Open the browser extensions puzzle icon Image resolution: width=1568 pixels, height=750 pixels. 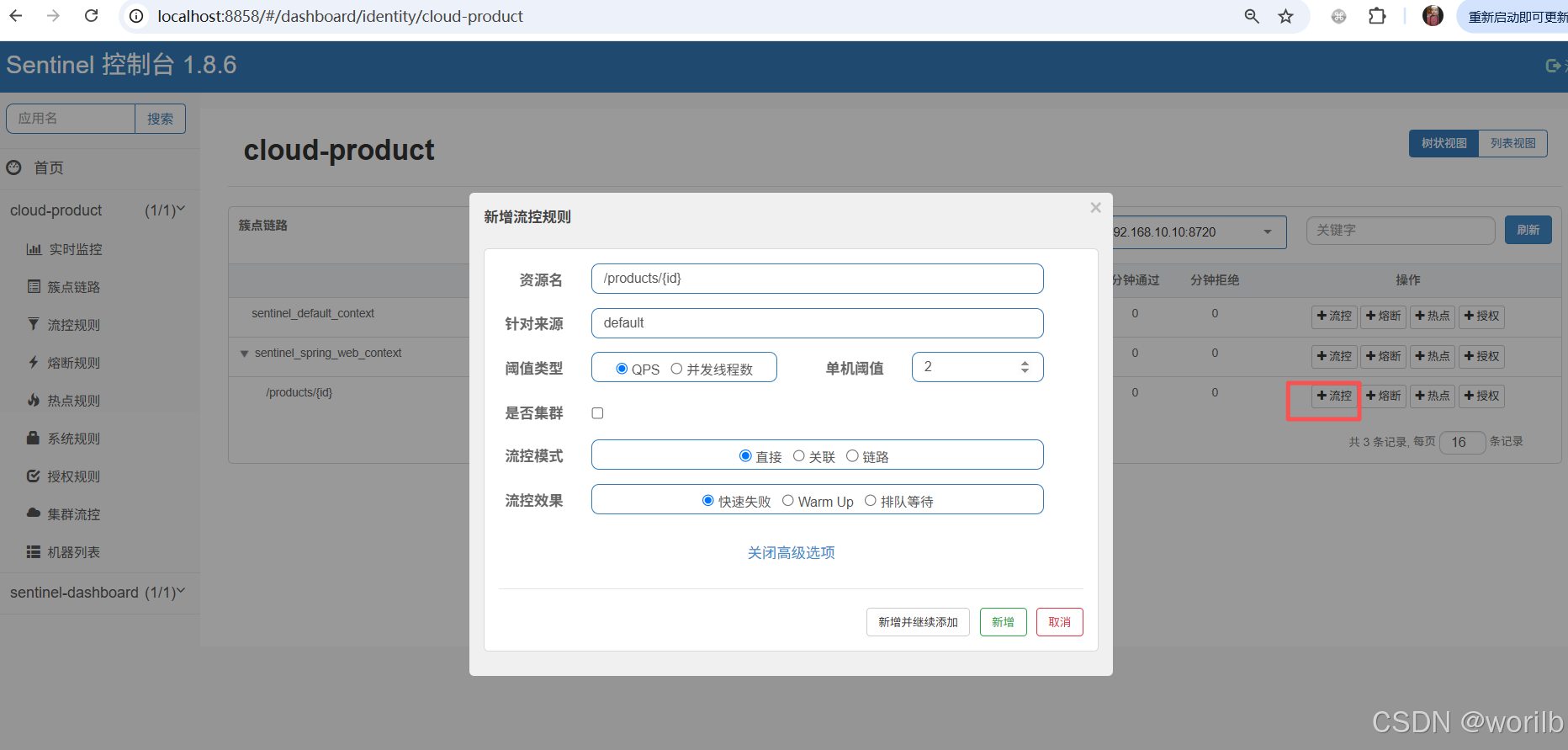point(1377,16)
